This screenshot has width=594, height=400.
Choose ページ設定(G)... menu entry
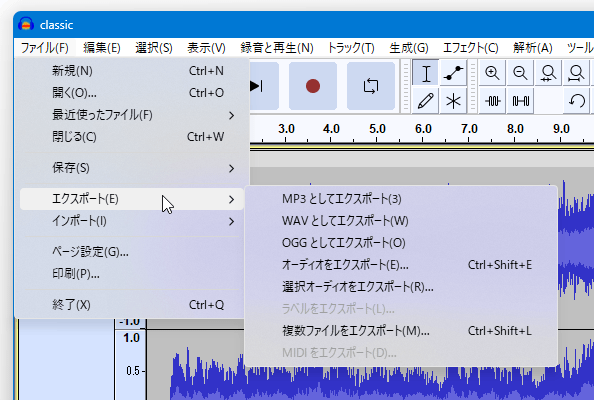click(131, 252)
